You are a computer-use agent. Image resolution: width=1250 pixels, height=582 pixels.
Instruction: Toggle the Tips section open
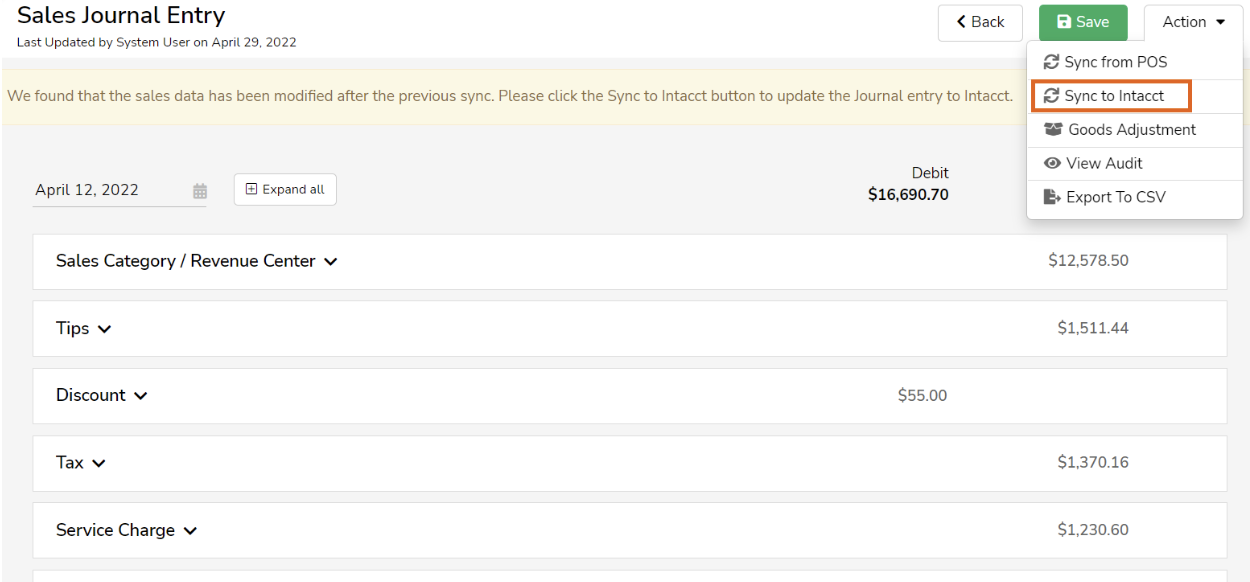[x=104, y=328]
